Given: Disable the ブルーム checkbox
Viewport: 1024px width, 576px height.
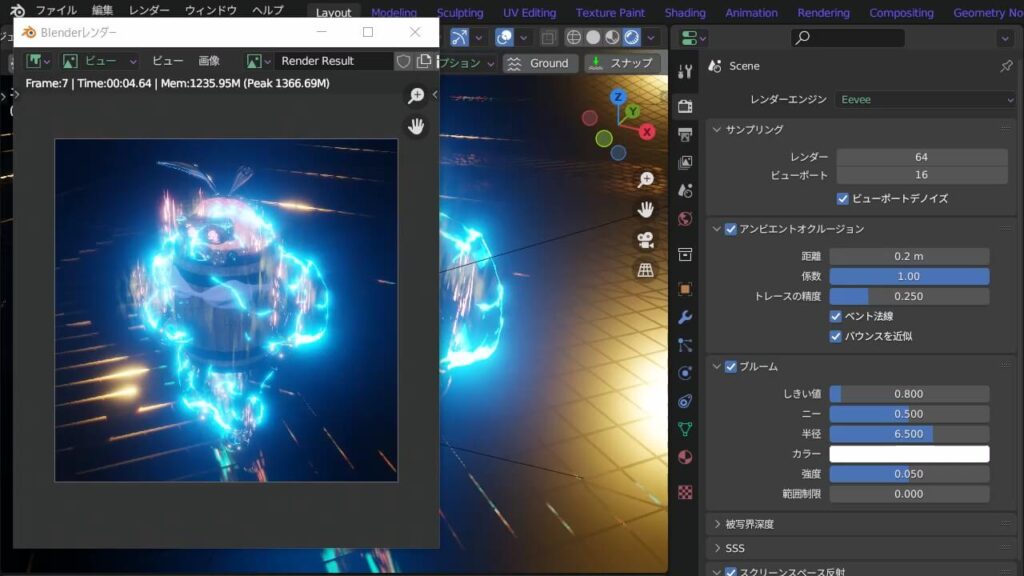Looking at the screenshot, I should point(731,366).
